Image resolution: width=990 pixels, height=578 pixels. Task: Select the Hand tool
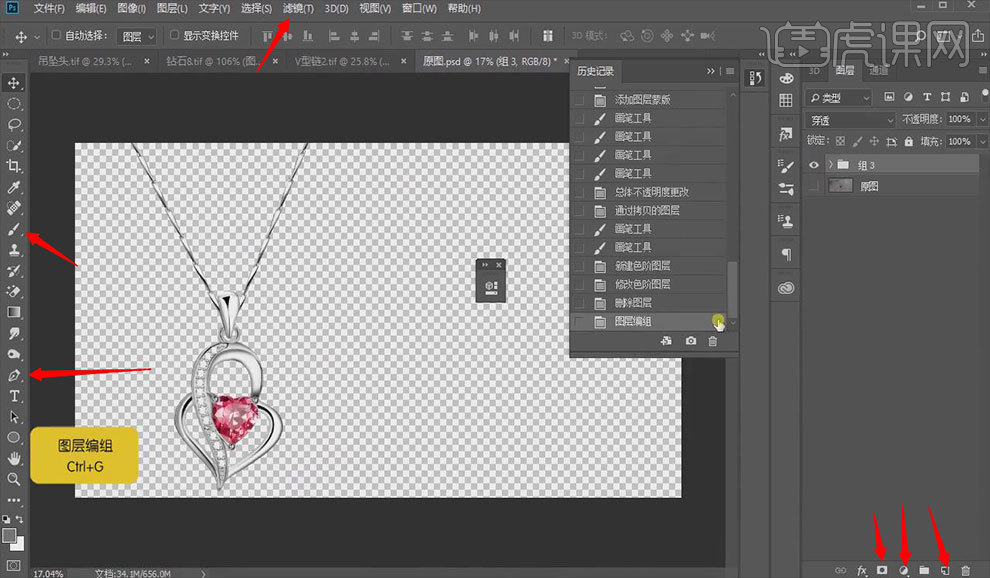tap(13, 459)
